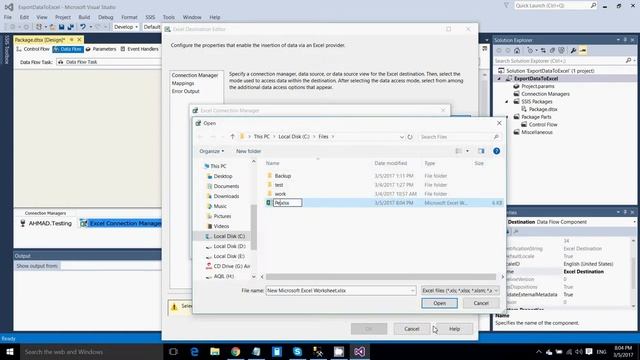Open the address bar history dropdown

point(402,137)
